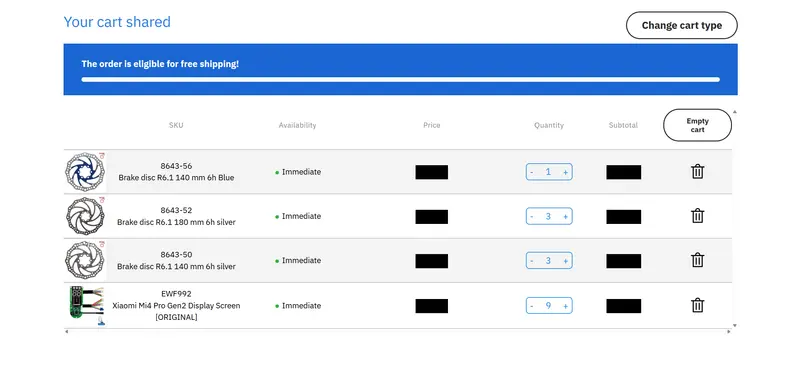Add one more 8643-50 brake disc

[565, 261]
